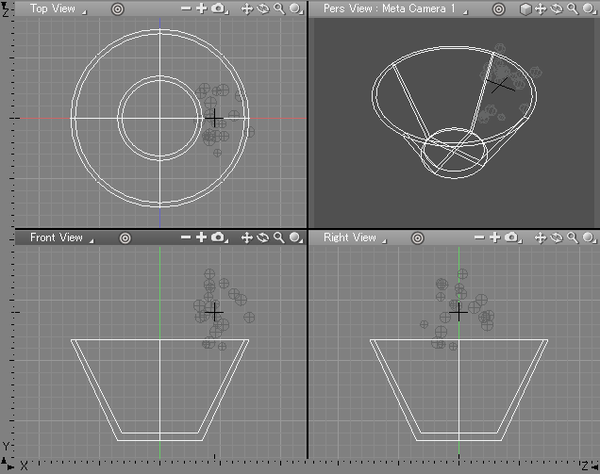
Task: Zoom out with minus in Right View
Action: [x=480, y=238]
